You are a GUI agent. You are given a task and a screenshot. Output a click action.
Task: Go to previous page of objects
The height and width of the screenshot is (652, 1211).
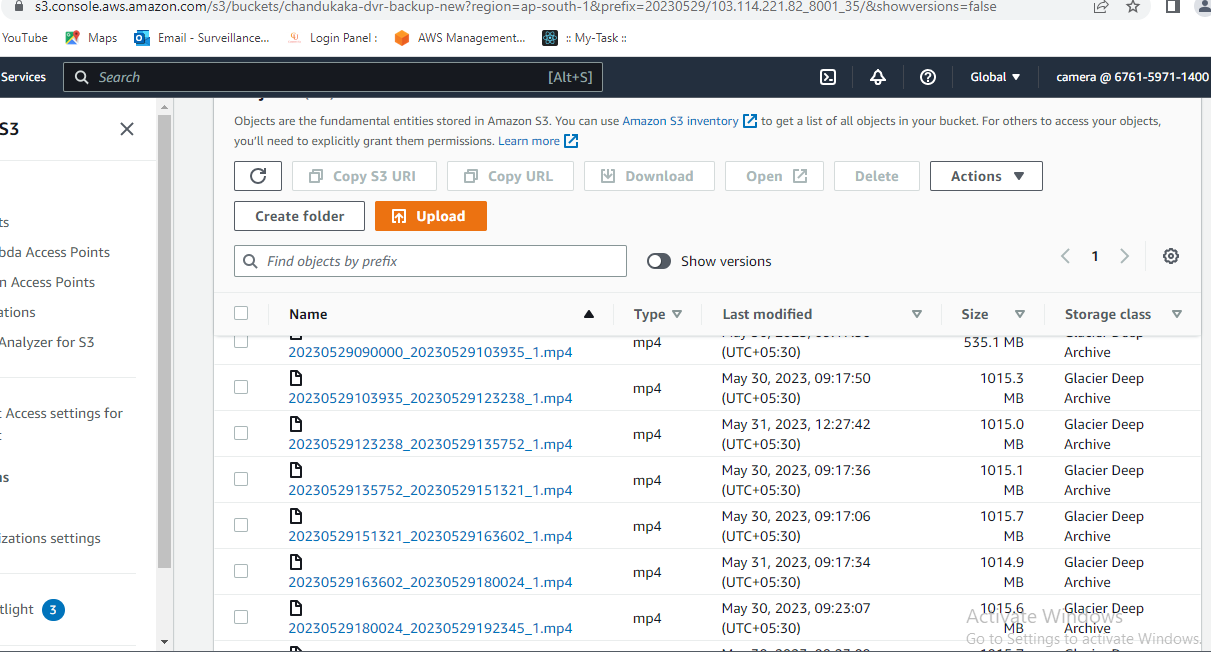pos(1065,256)
